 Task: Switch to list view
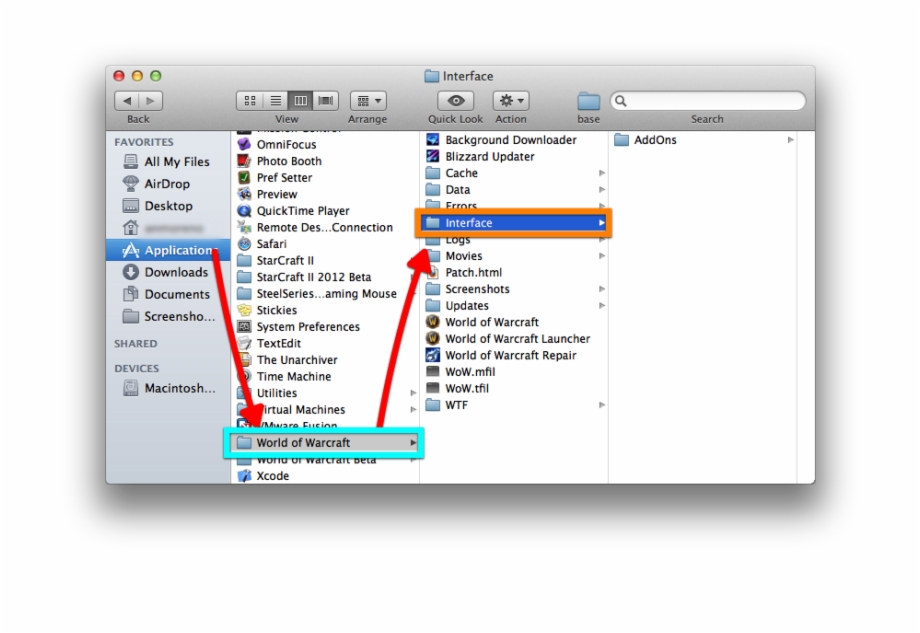coord(275,101)
